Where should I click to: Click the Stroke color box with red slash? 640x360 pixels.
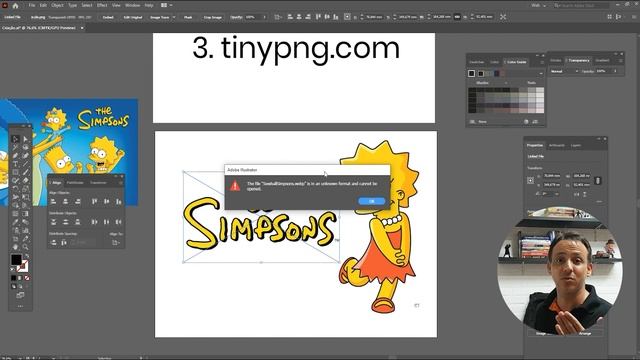23,266
